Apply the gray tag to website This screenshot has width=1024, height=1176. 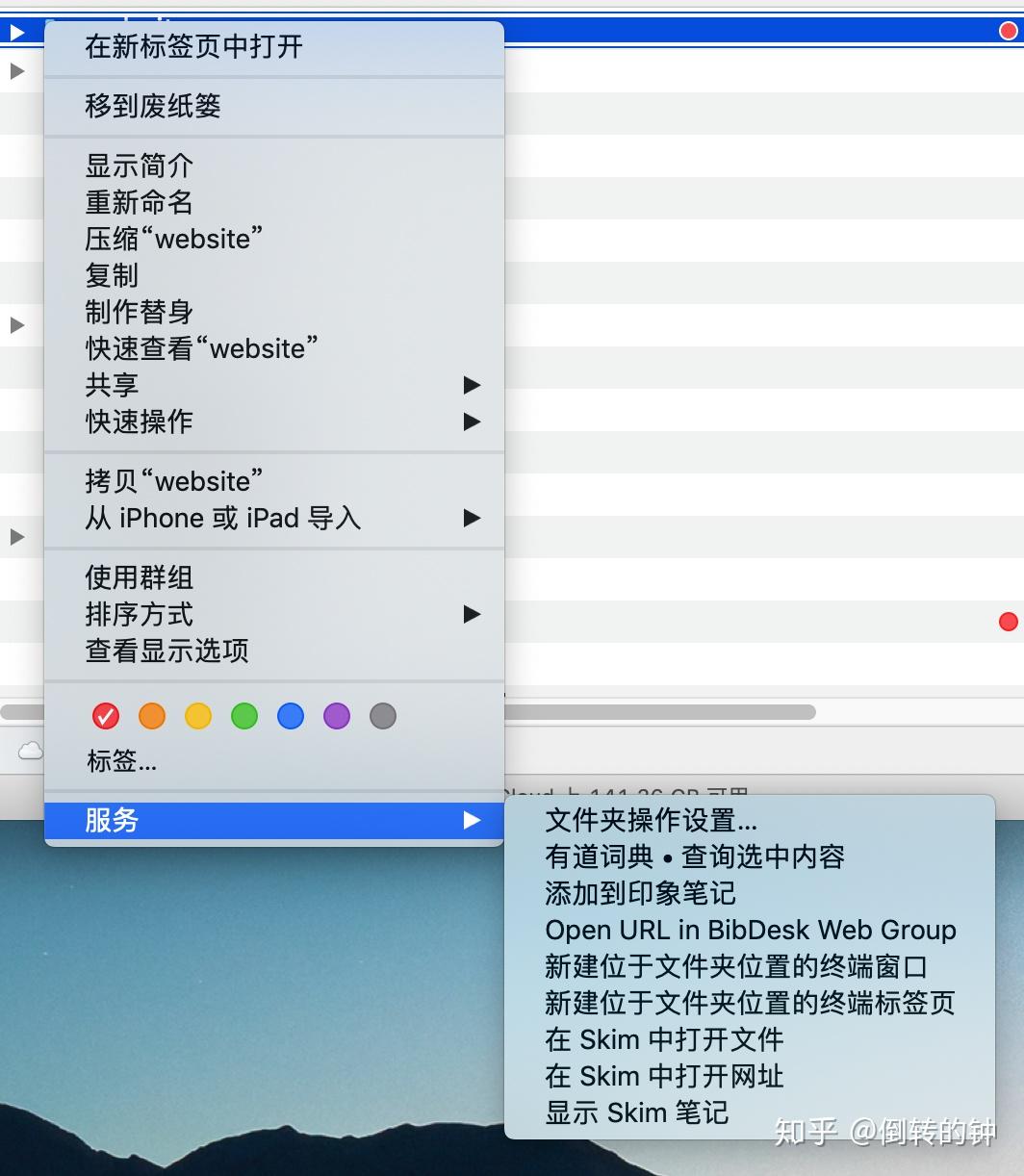click(x=382, y=716)
